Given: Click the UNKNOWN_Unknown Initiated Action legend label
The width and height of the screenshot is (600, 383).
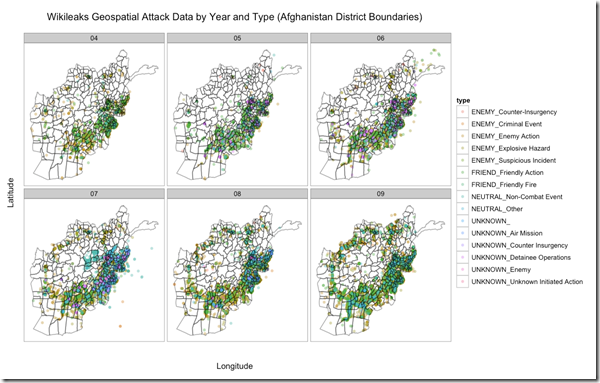Looking at the screenshot, I should point(527,282).
